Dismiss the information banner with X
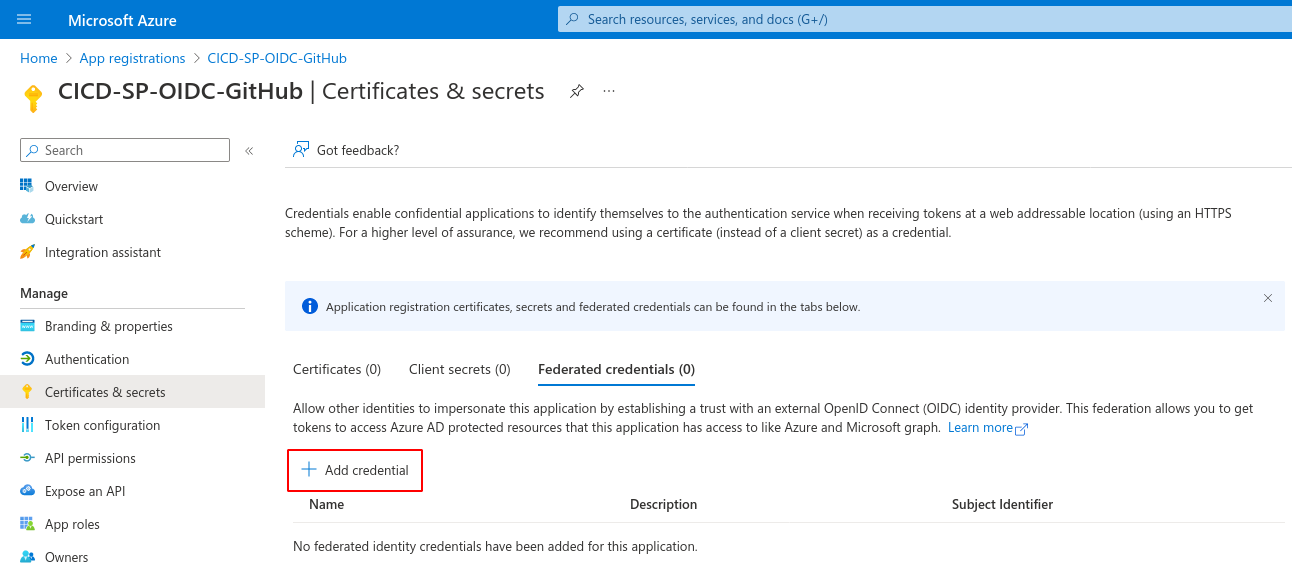This screenshot has width=1292, height=579. coord(1268,298)
